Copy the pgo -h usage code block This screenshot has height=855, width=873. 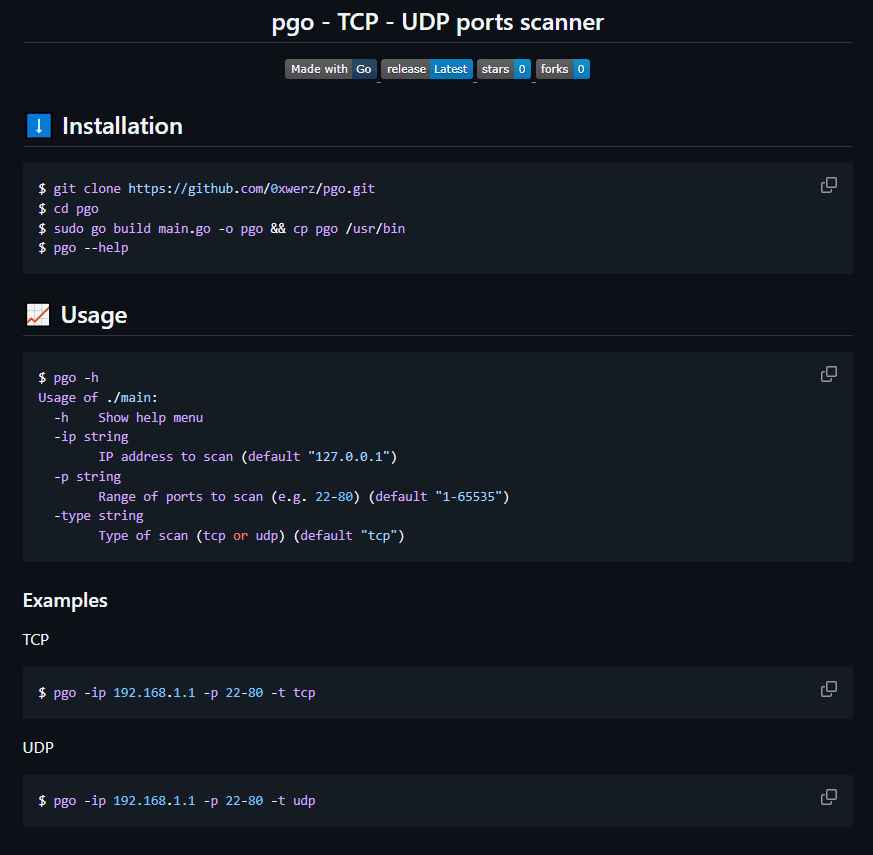(828, 374)
